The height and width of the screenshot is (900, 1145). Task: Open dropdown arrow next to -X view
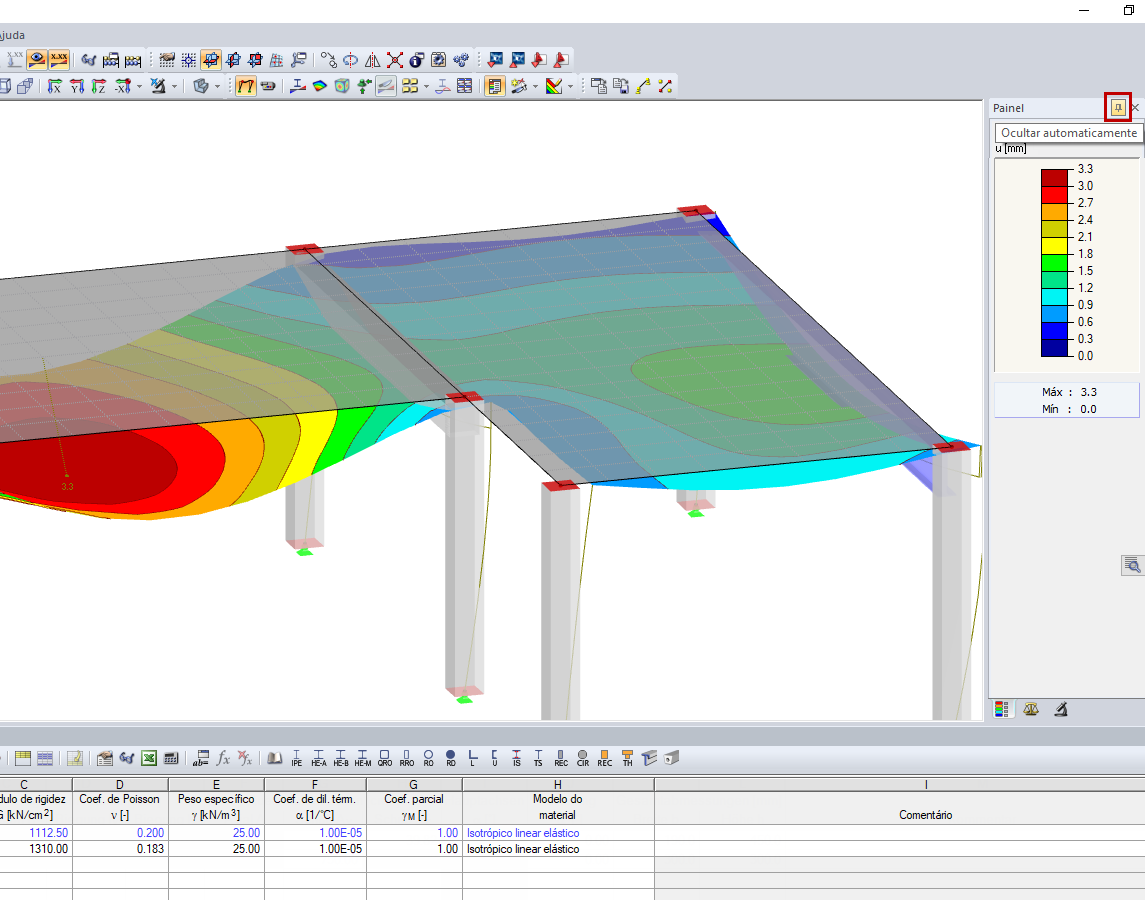tap(139, 86)
